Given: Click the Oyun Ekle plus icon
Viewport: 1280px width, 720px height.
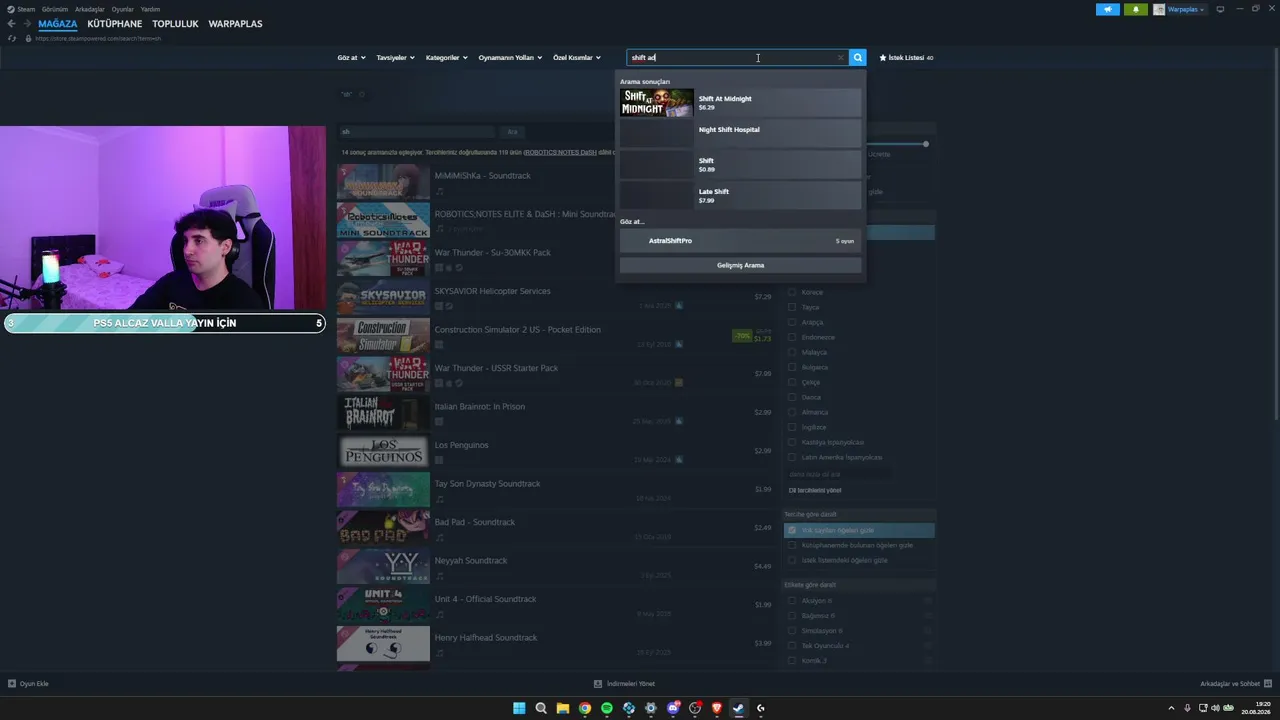Looking at the screenshot, I should click(12, 684).
